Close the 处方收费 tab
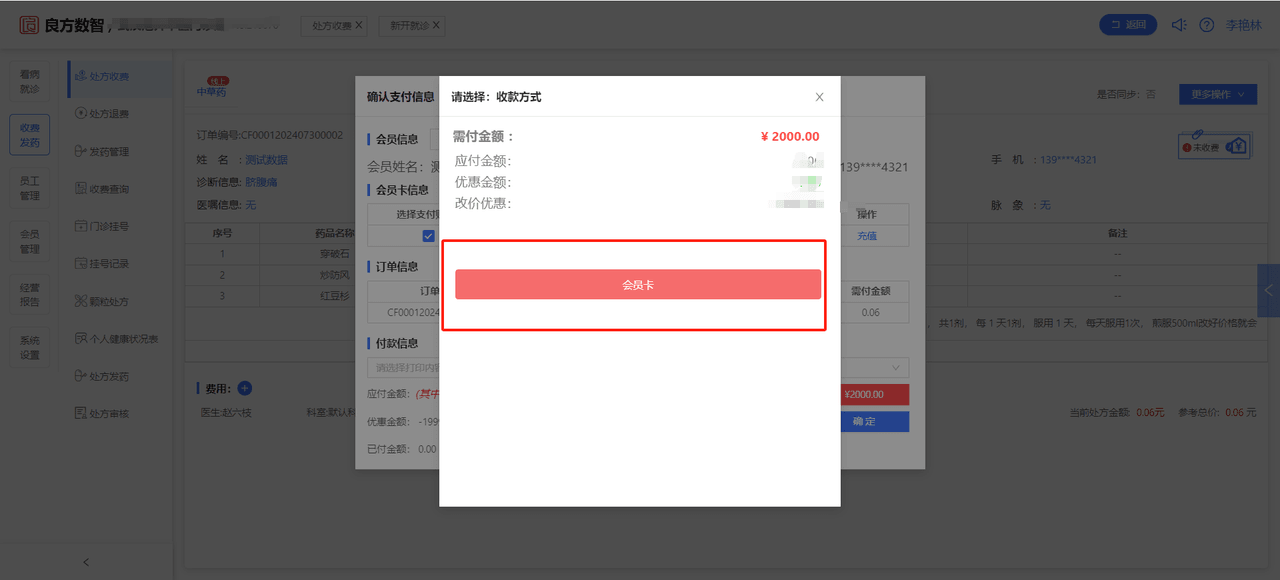 359,25
